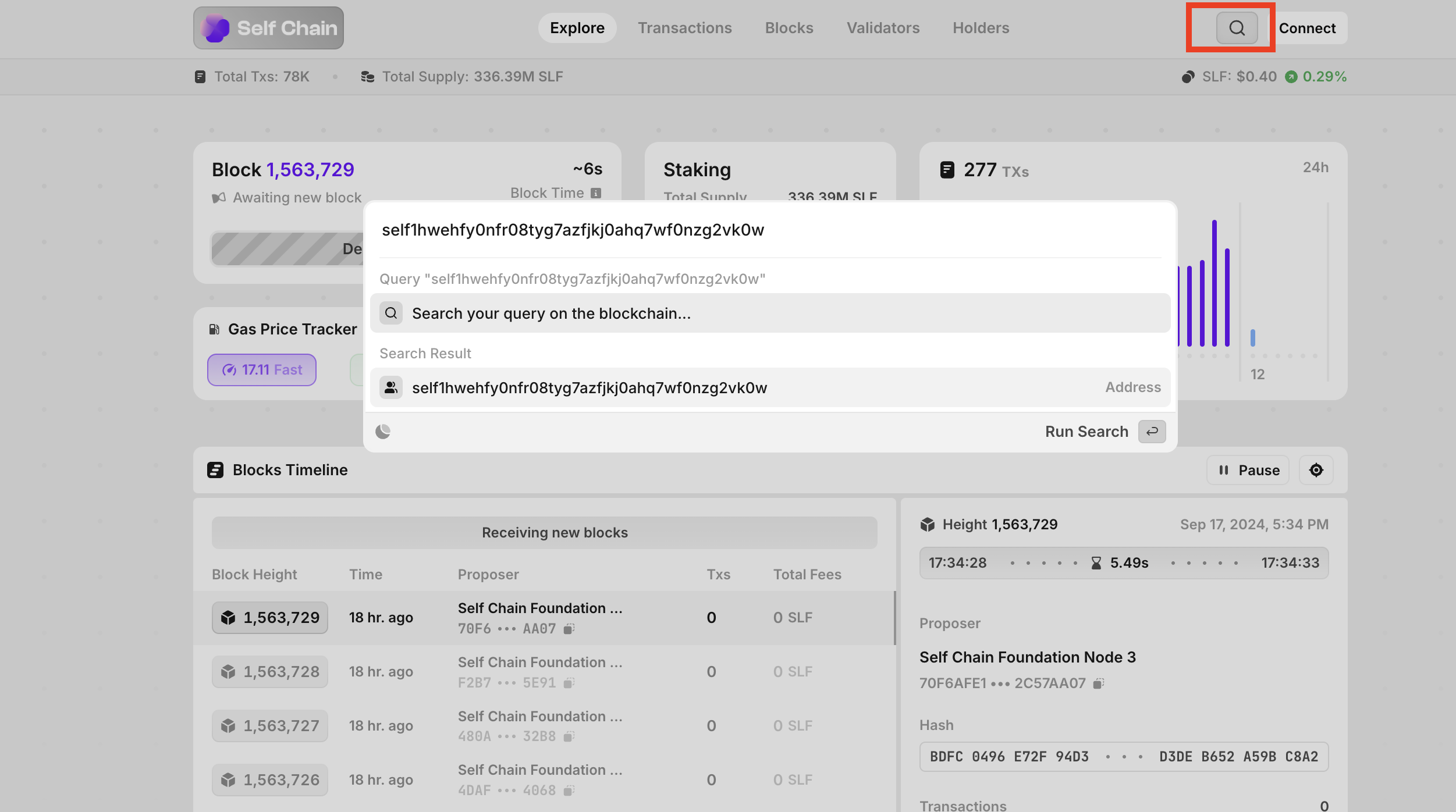Click the Self Chain logo
The width and height of the screenshot is (1456, 812).
(x=268, y=28)
